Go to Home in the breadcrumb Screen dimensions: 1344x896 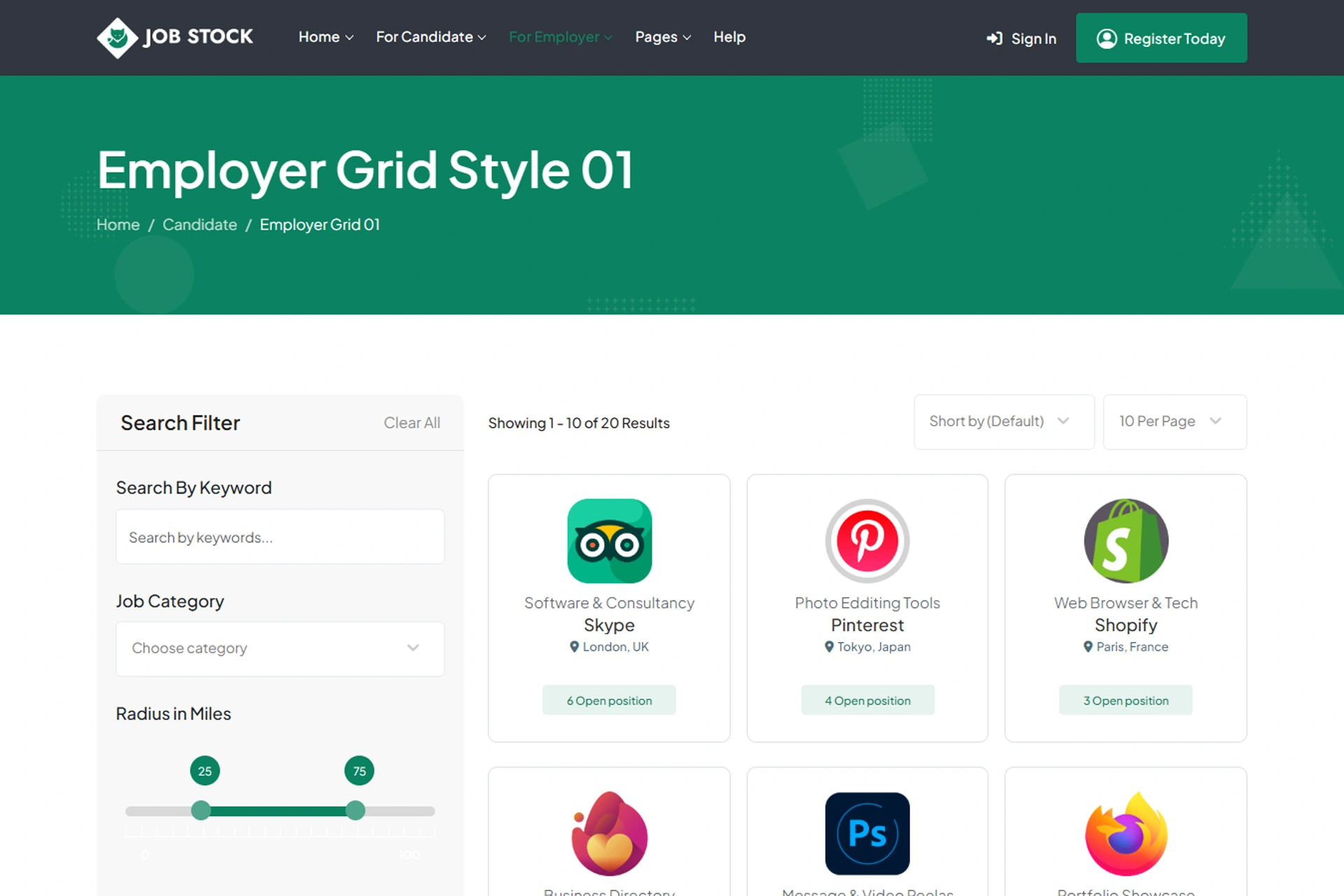click(118, 225)
